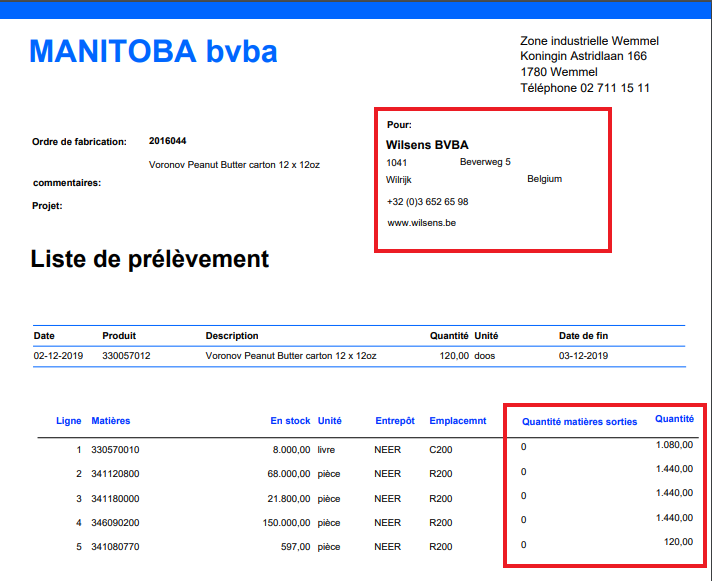Select the location C200
The width and height of the screenshot is (712, 581).
pyautogui.click(x=440, y=450)
